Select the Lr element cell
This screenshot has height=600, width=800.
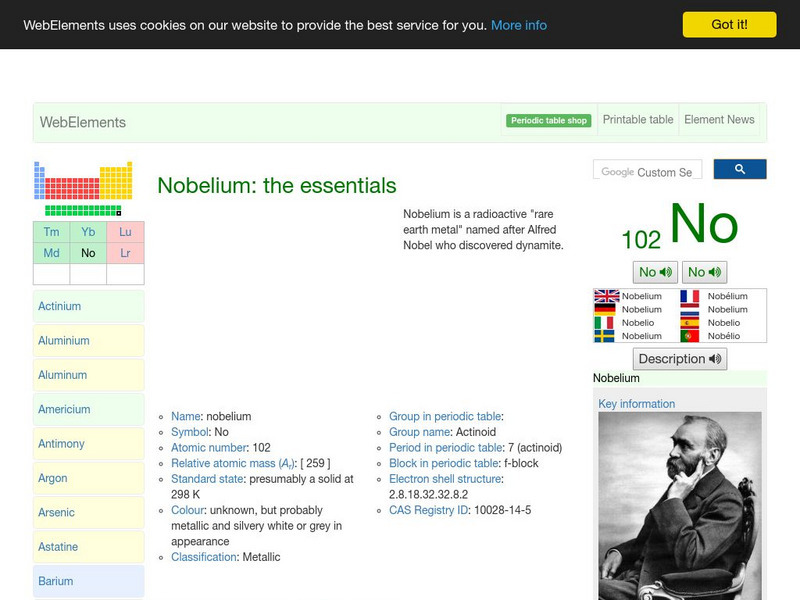(126, 253)
